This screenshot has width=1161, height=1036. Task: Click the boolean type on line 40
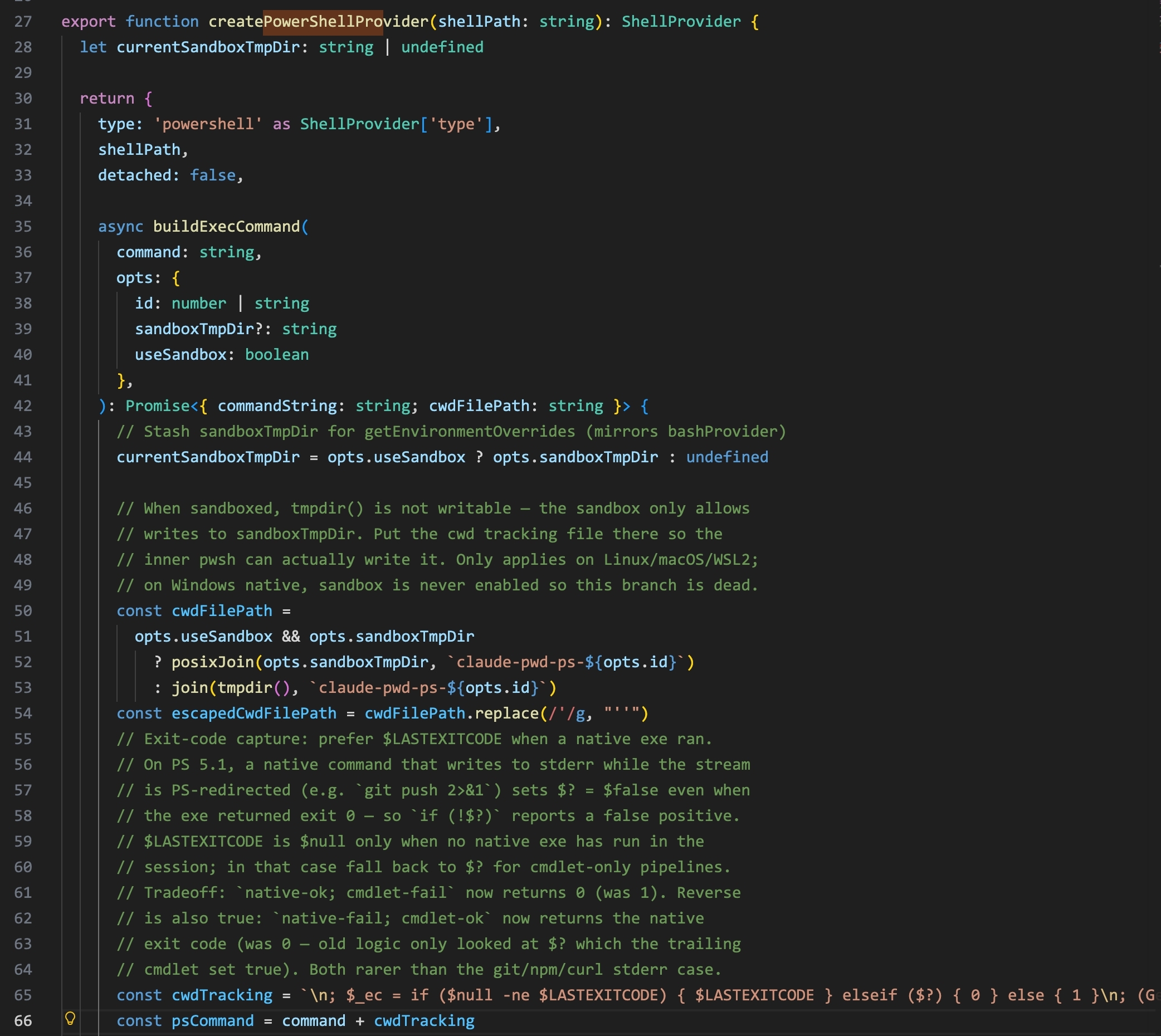click(277, 355)
